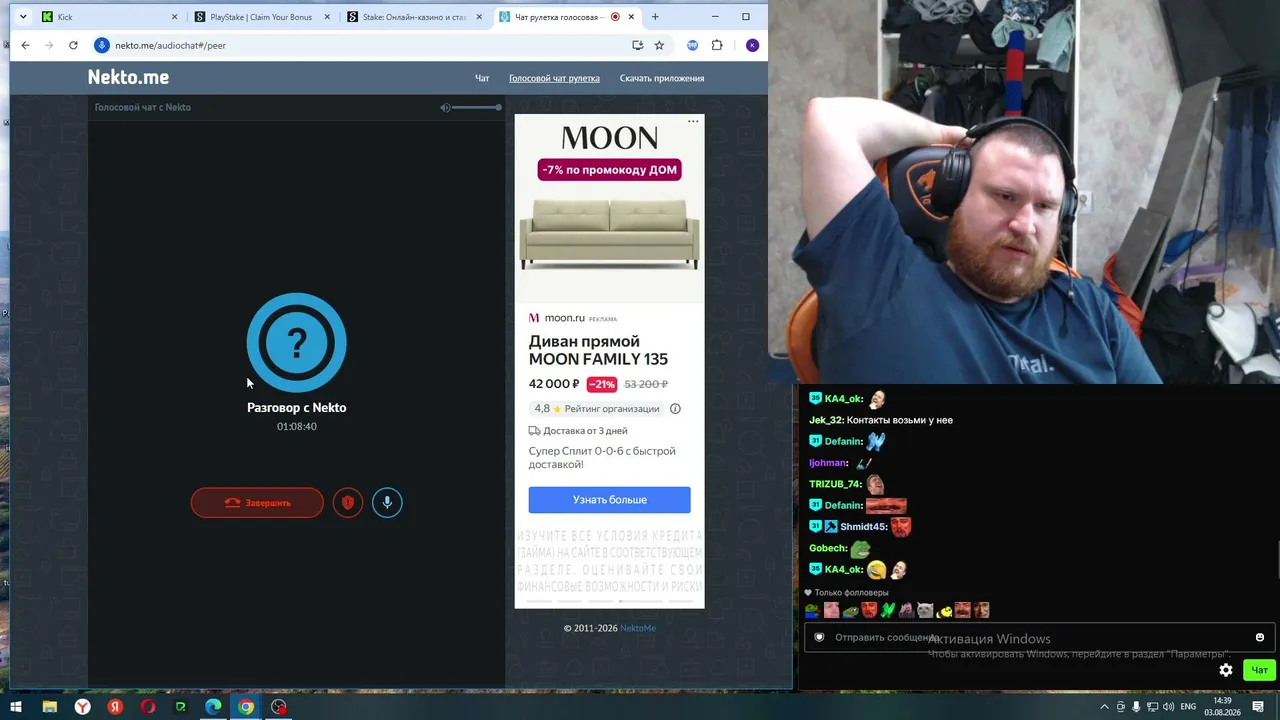This screenshot has height=720, width=1280.
Task: Open File Explorer from the taskbar
Action: pyautogui.click(x=49, y=707)
